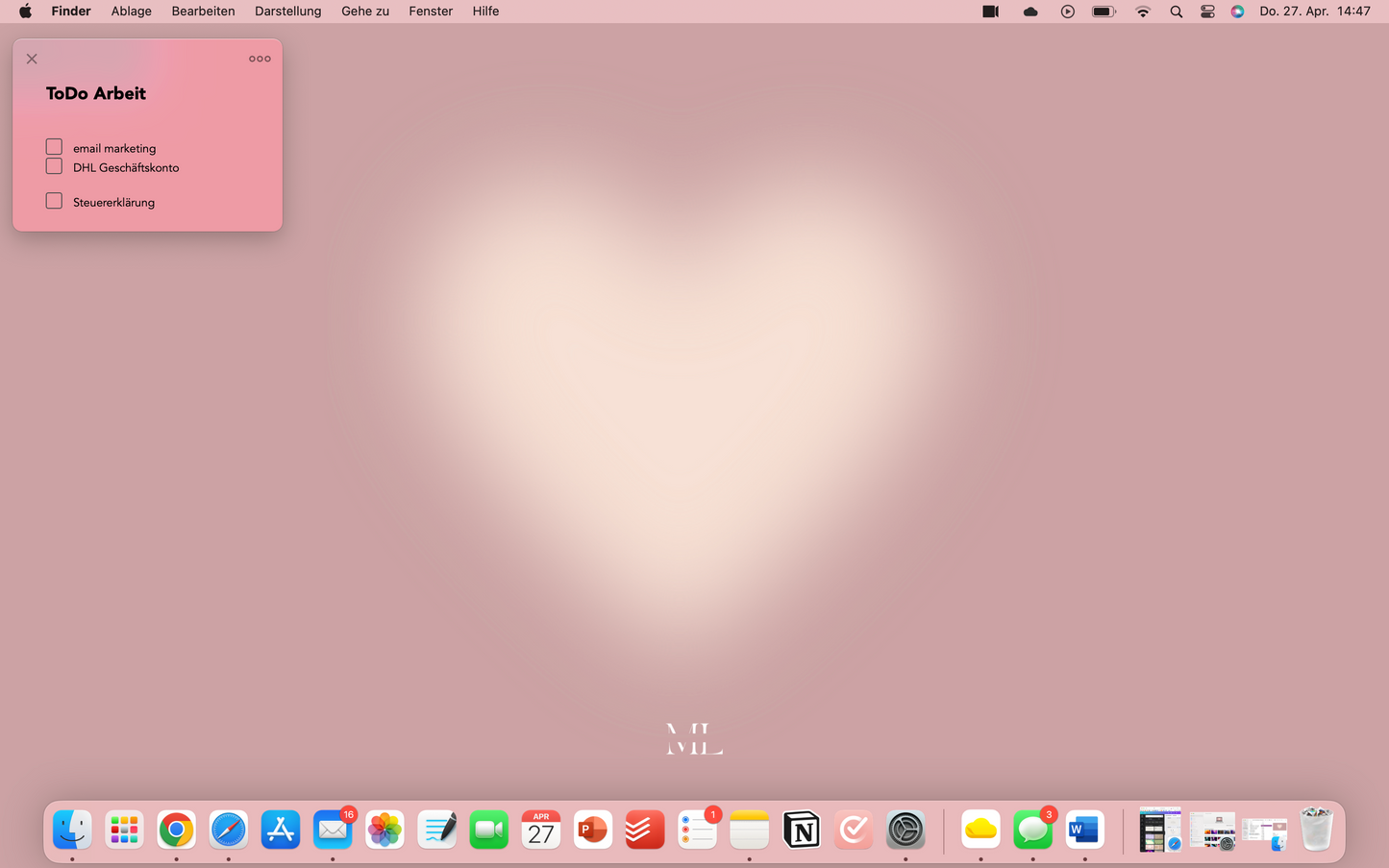Open Notion from the dock
The height and width of the screenshot is (868, 1389).
point(801,830)
